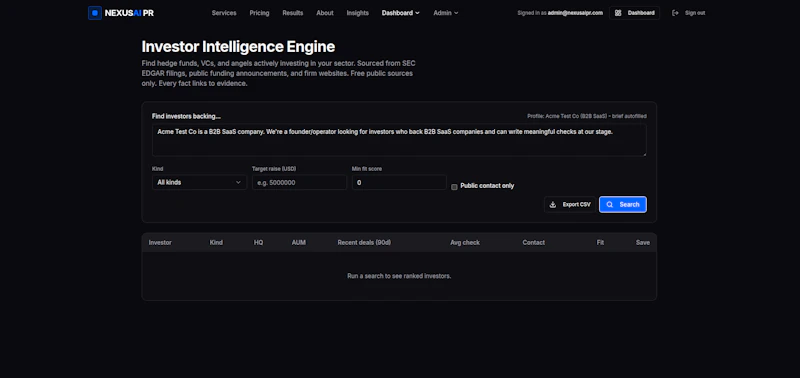Enable the Public contact only checkbox
Screen dimensions: 800x378
(x=454, y=187)
